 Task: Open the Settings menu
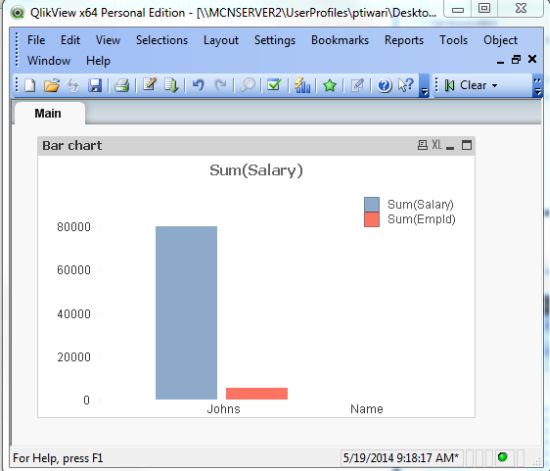click(275, 40)
